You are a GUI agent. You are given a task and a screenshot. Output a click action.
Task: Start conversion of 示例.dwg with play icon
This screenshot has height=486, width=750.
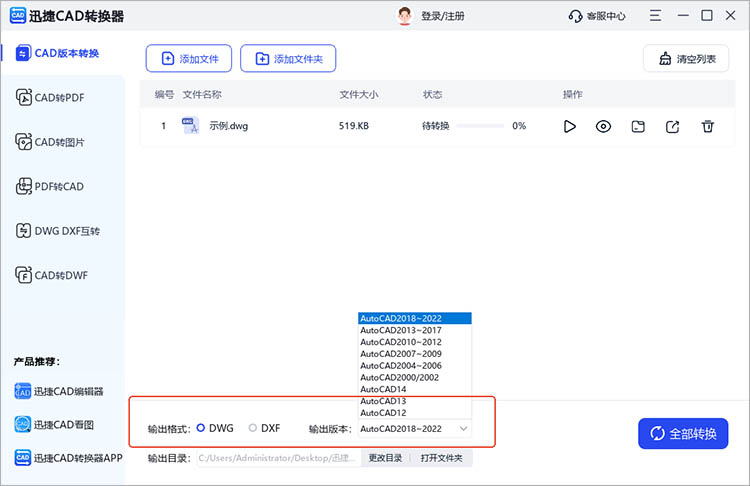coord(569,126)
